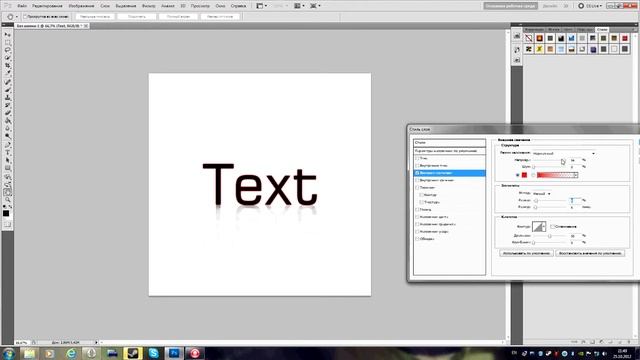Screen dimensions: 640x360
Task: Open the Справка menu
Action: [238, 6]
